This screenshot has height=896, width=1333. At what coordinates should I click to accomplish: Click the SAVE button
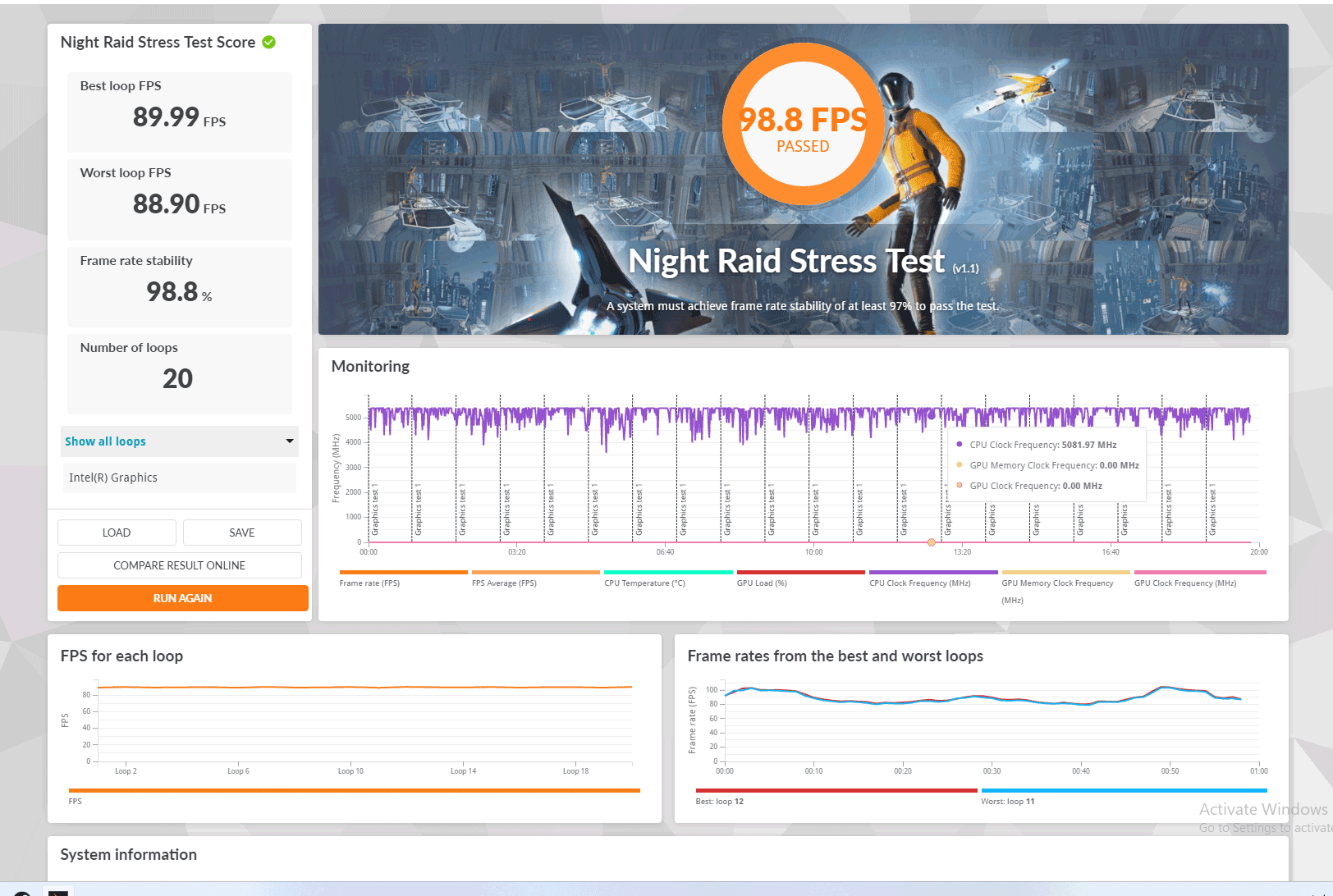click(242, 533)
